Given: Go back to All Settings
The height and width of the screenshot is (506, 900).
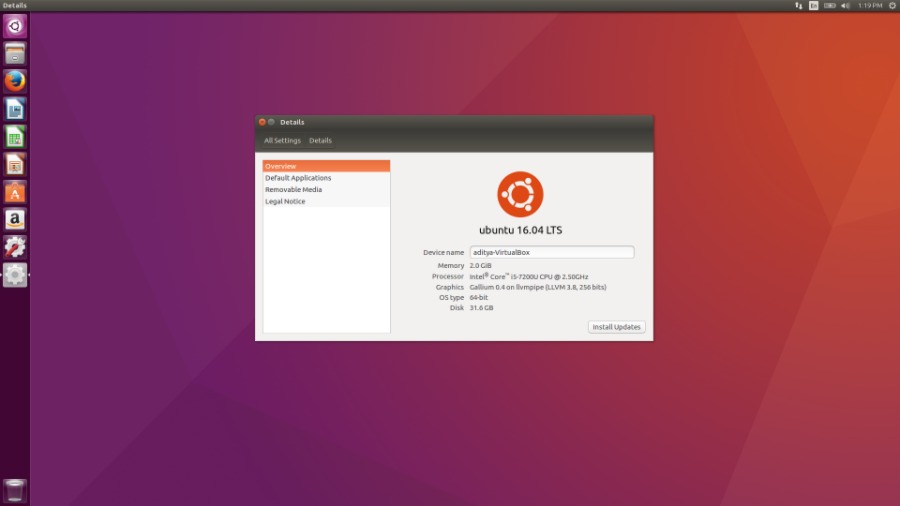Looking at the screenshot, I should tap(282, 141).
